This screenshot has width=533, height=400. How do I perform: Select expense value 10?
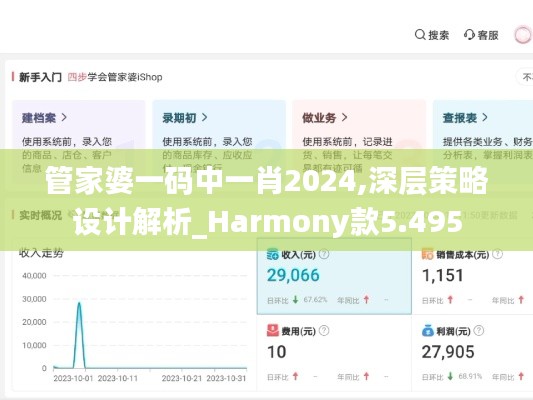276,352
